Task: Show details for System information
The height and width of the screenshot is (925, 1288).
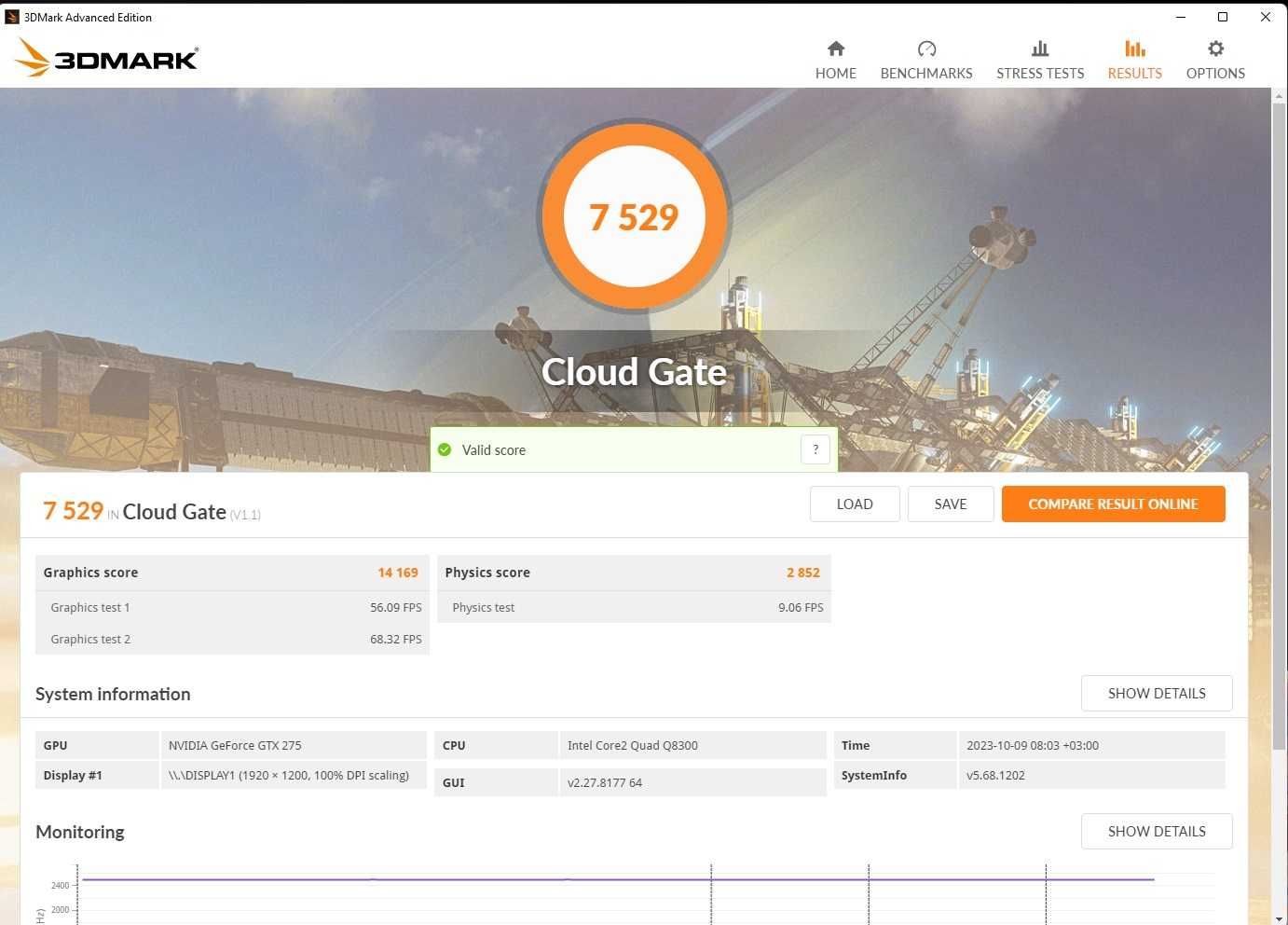Action: click(x=1157, y=694)
